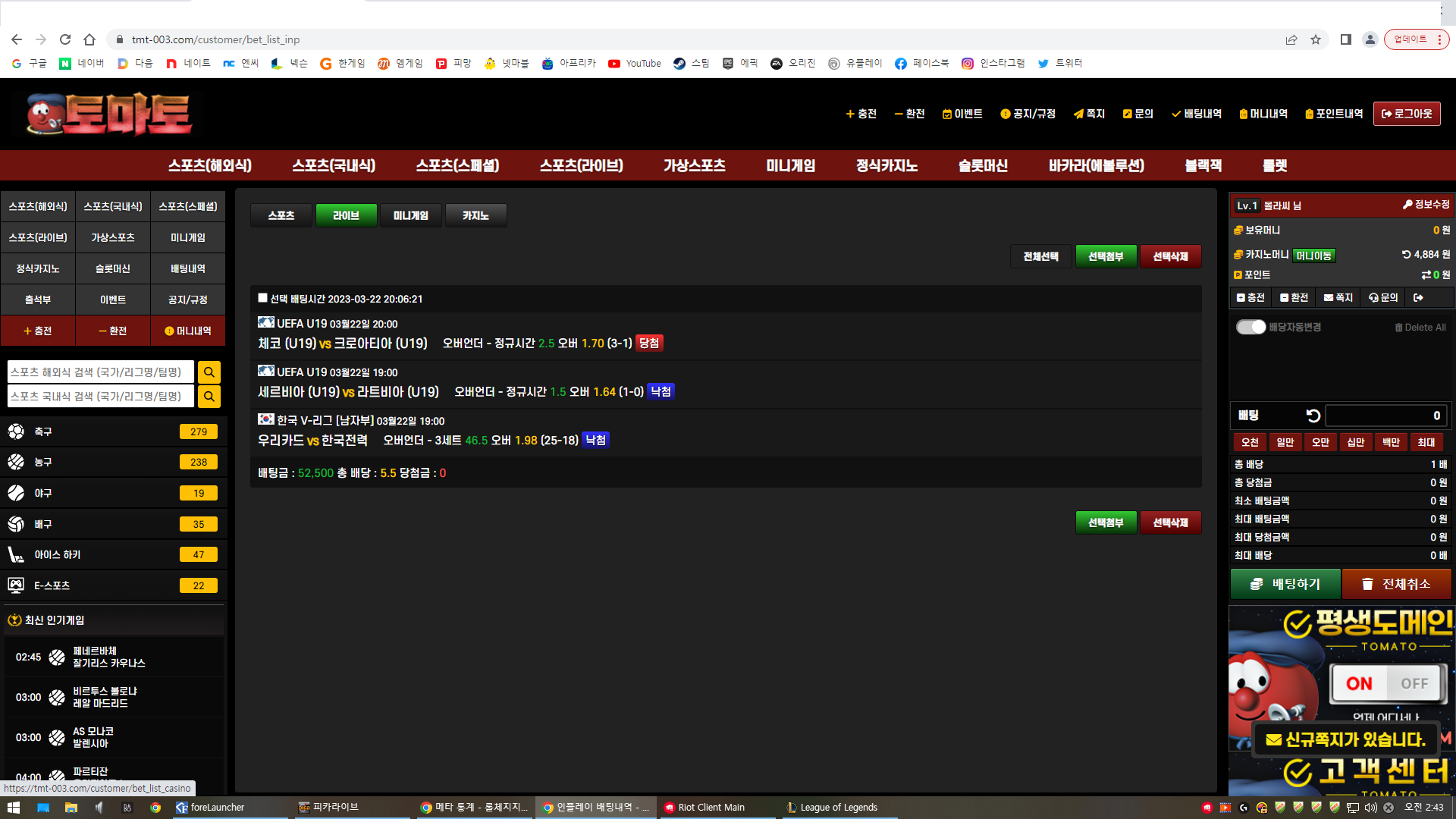Click the point exchange arrows icon
1456x819 pixels.
[1426, 275]
